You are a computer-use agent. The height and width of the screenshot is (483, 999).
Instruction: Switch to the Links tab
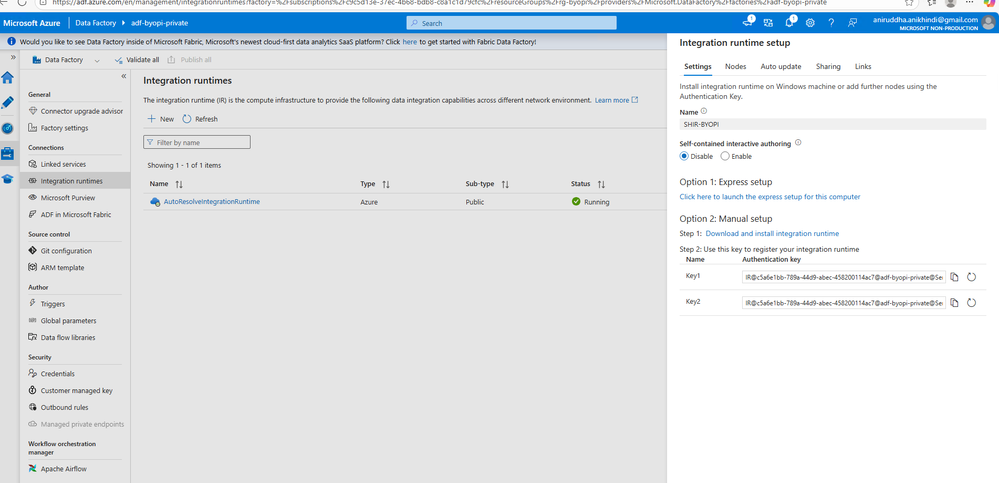tap(863, 67)
